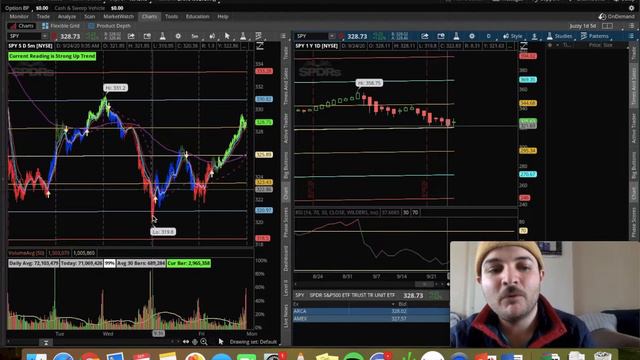Screen dimensions: 640x360
Task: Select the ARCA row in Level II
Action: click(x=371, y=311)
